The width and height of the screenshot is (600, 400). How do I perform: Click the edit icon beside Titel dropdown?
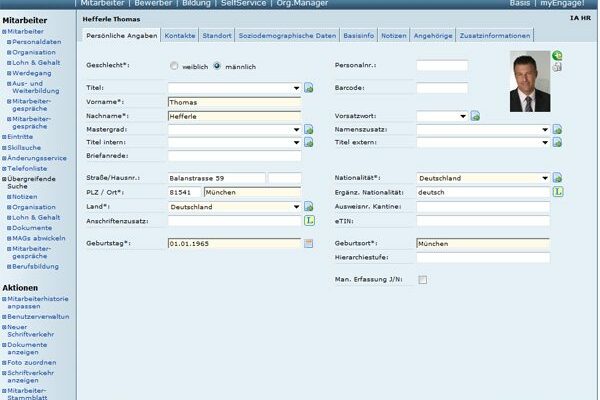point(309,88)
